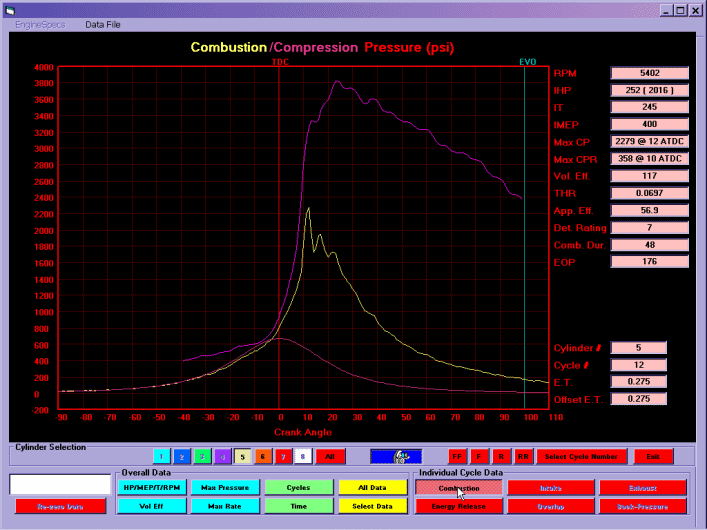This screenshot has height=530, width=707.
Task: Open the Data File menu
Action: (x=103, y=24)
